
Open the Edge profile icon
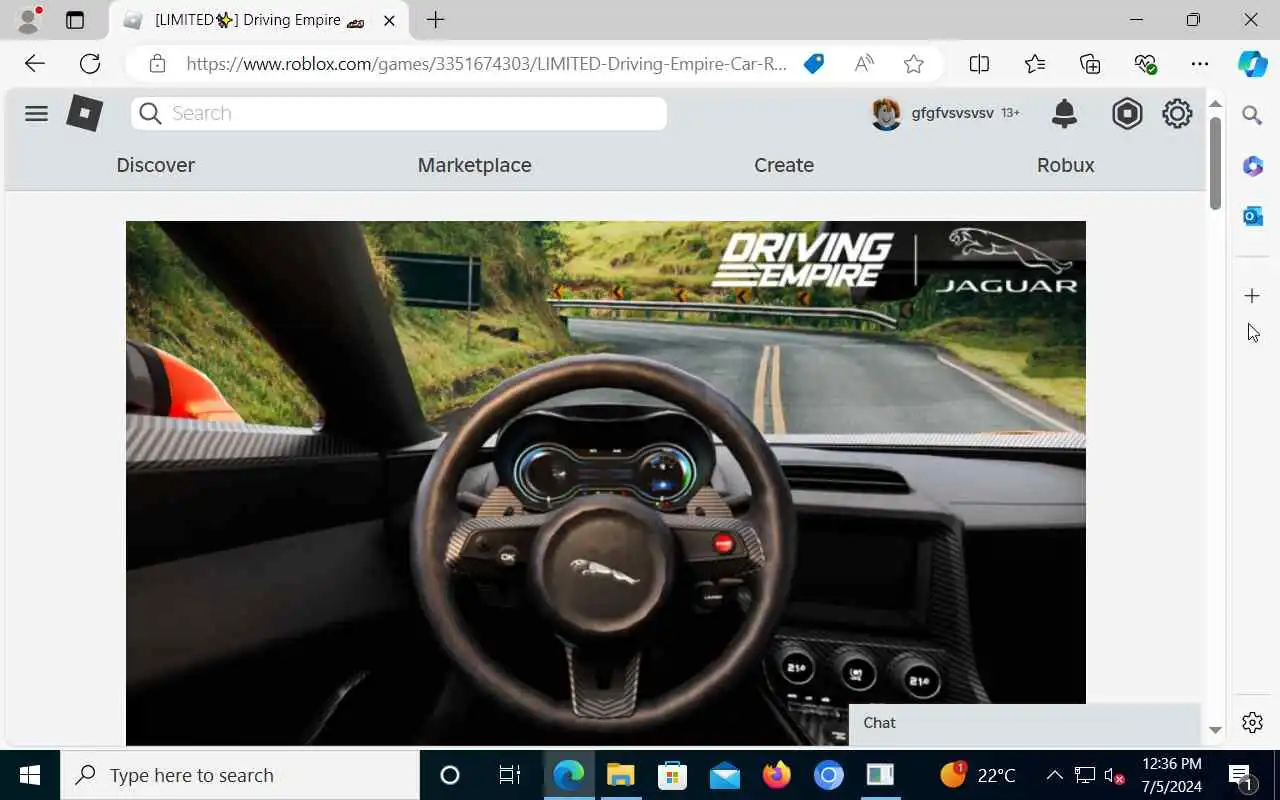[30, 19]
